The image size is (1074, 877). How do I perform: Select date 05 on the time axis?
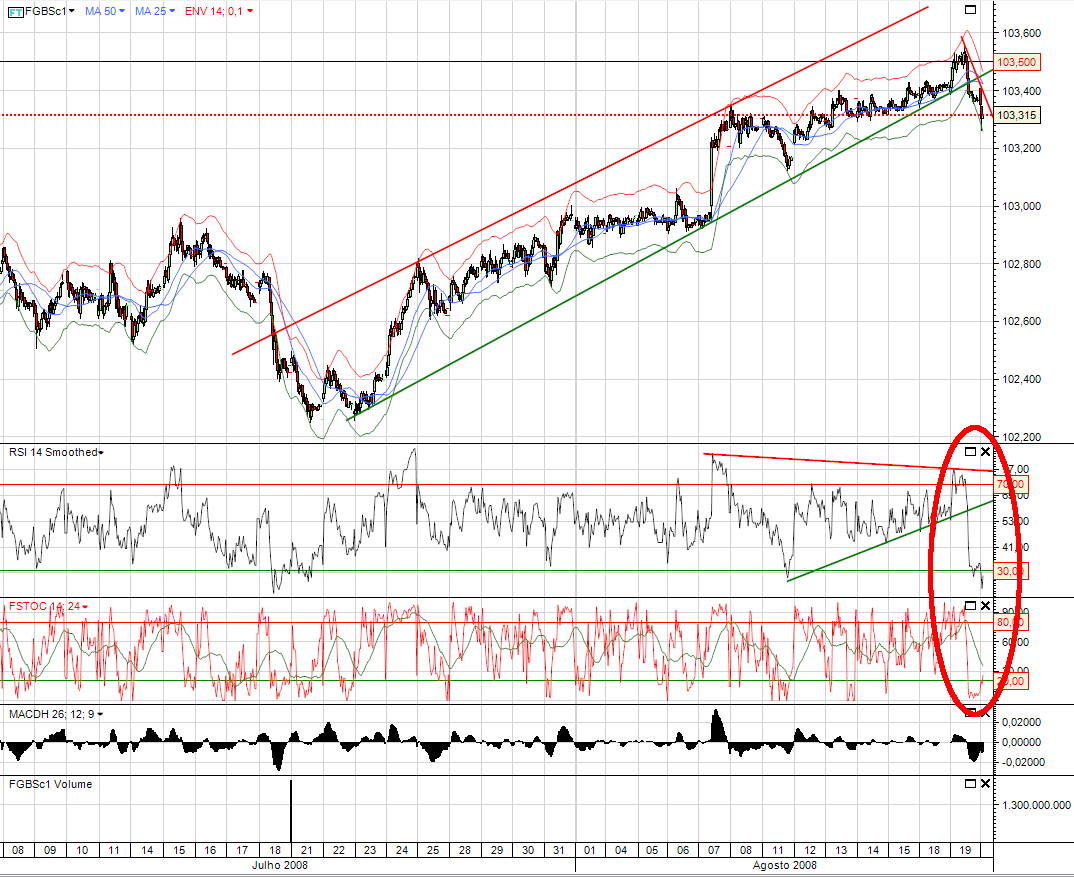click(652, 850)
